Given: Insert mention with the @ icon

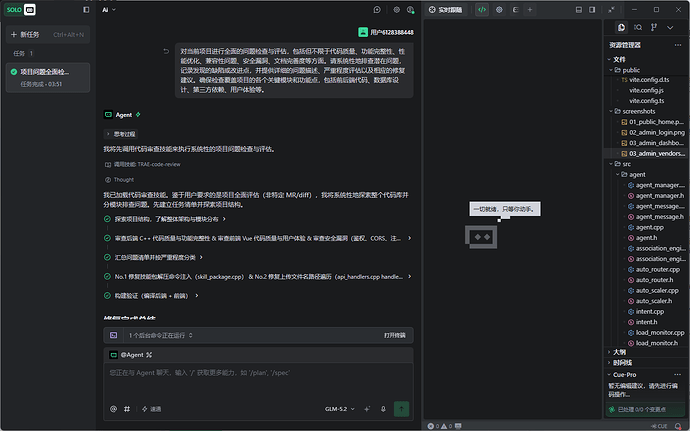Looking at the screenshot, I should point(114,409).
